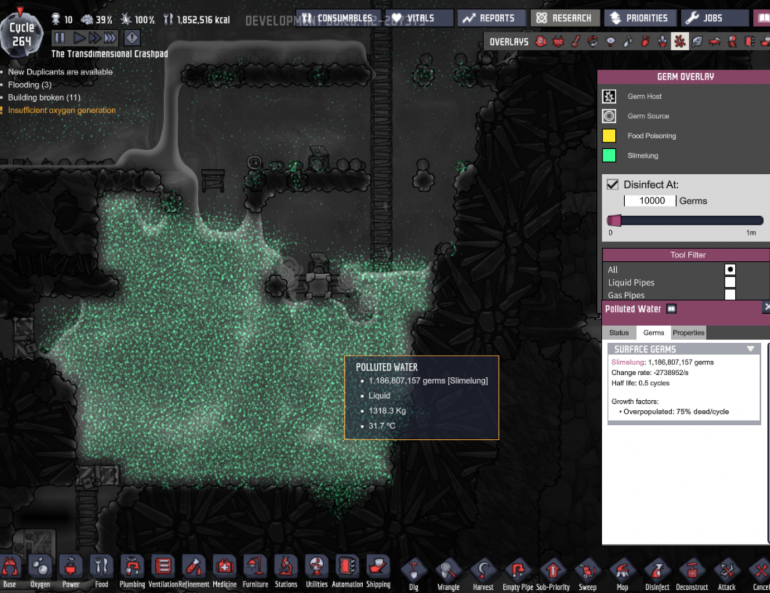Open the Jobs screen
Screen dimensions: 770x593
pos(714,18)
